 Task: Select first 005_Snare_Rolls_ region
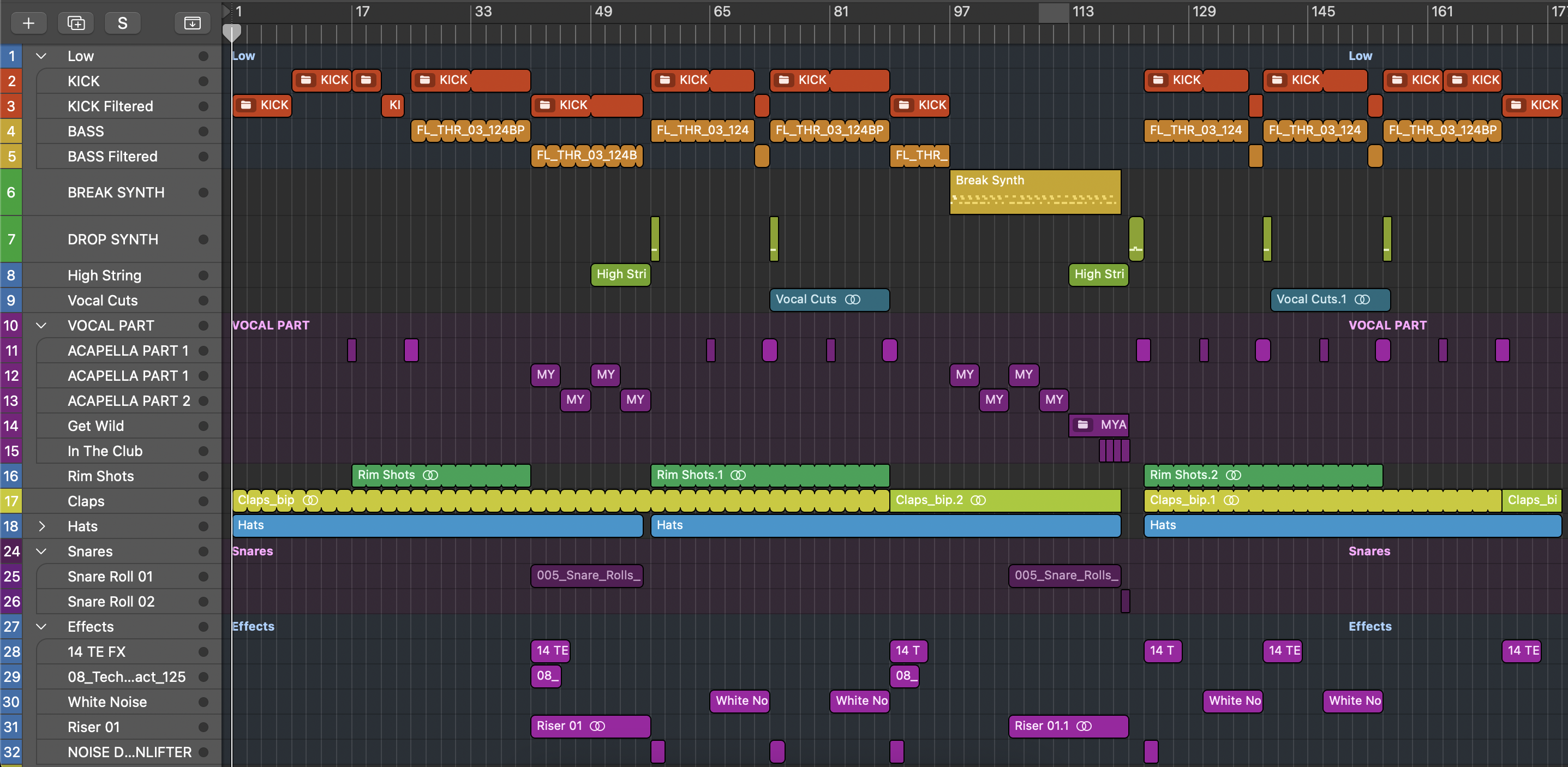point(587,576)
